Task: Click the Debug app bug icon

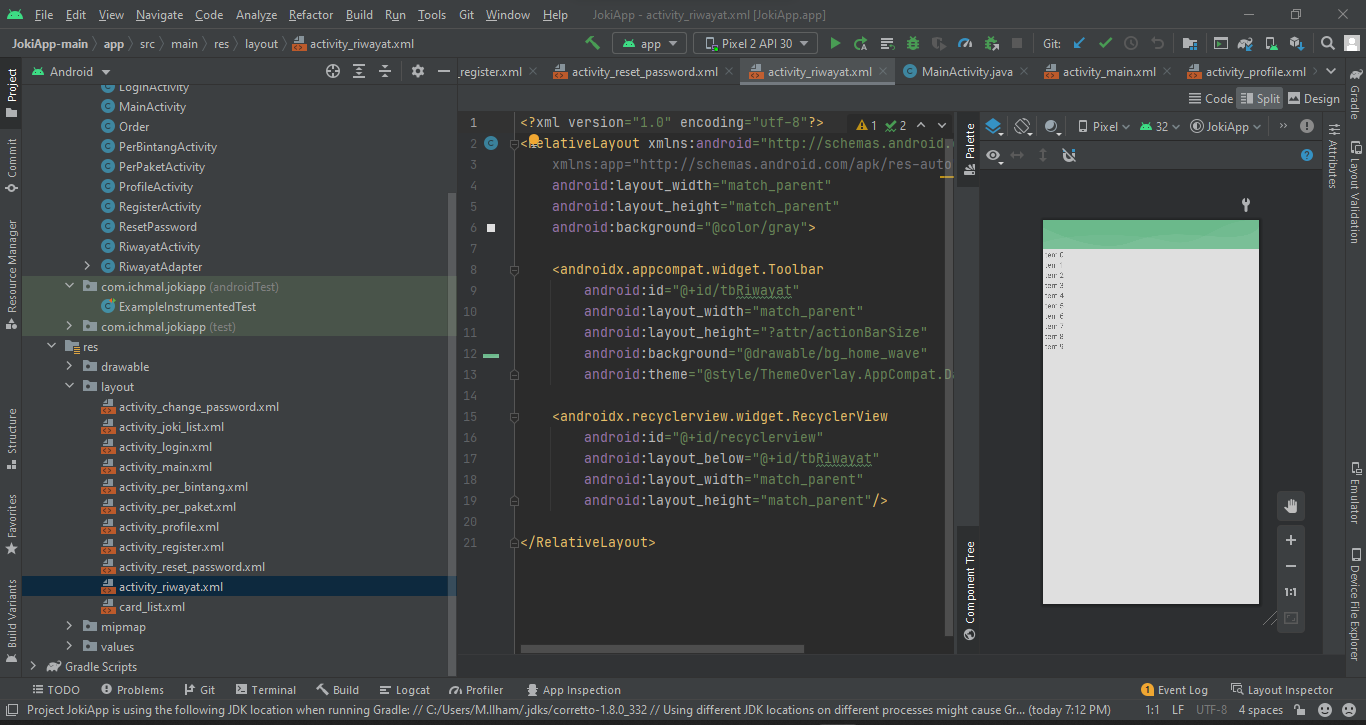Action: point(913,43)
